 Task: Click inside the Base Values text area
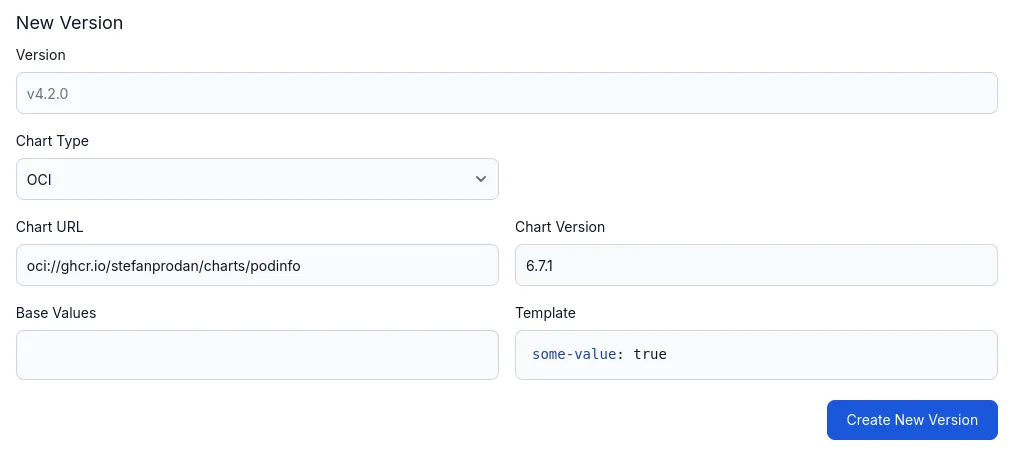click(257, 355)
